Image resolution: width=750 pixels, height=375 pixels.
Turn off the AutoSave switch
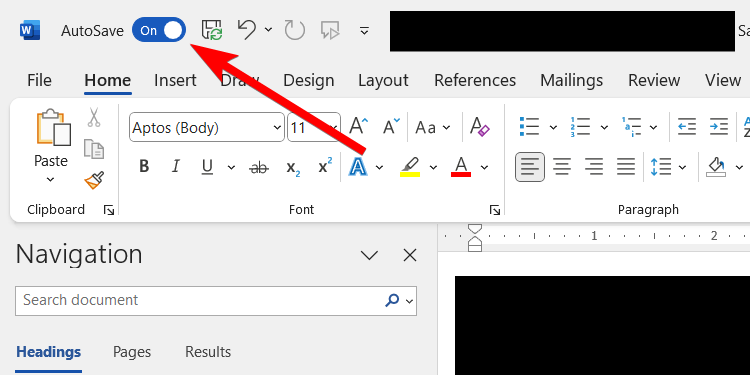[x=159, y=30]
